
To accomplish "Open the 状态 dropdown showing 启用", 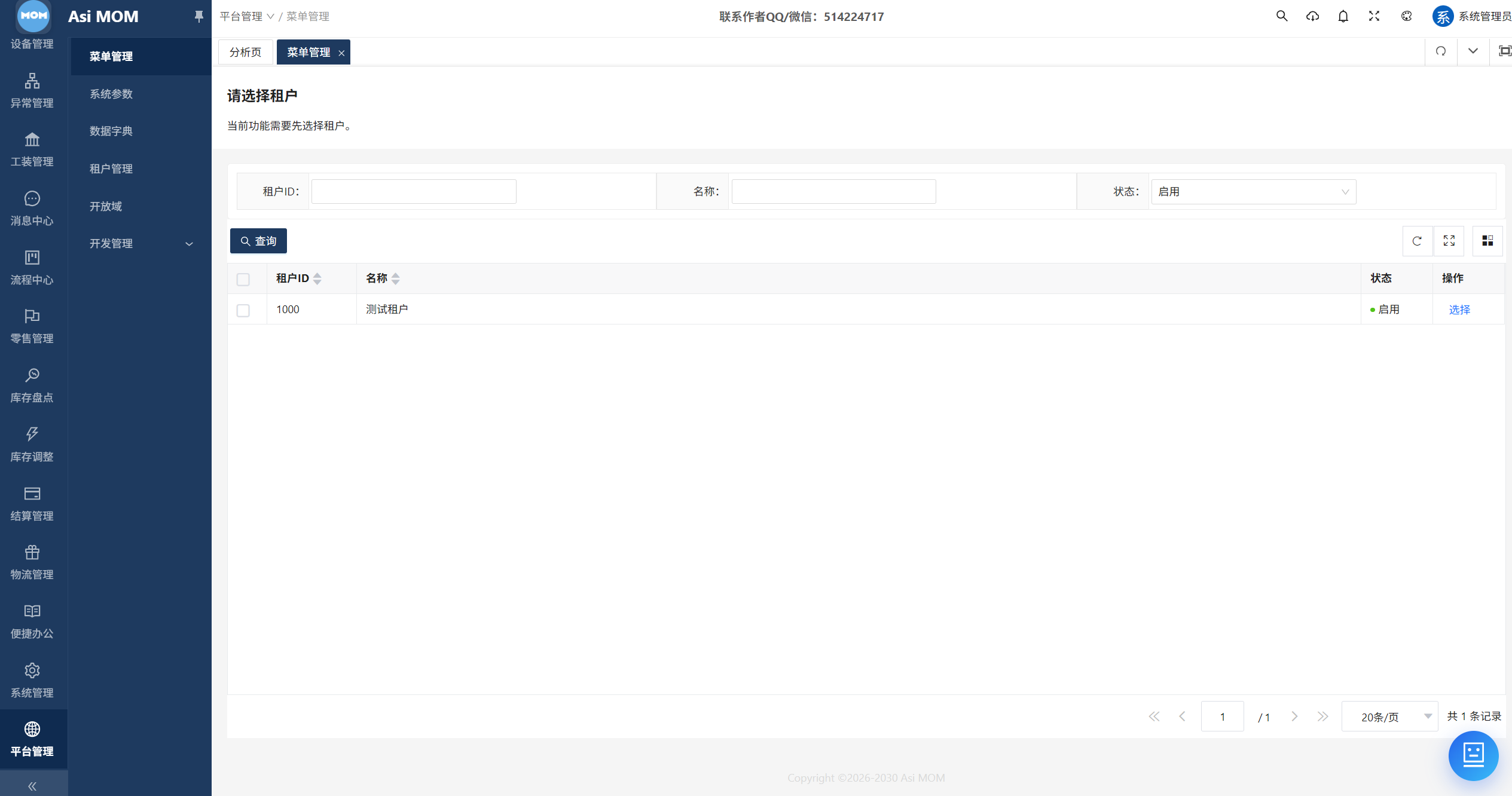I will click(x=1253, y=192).
